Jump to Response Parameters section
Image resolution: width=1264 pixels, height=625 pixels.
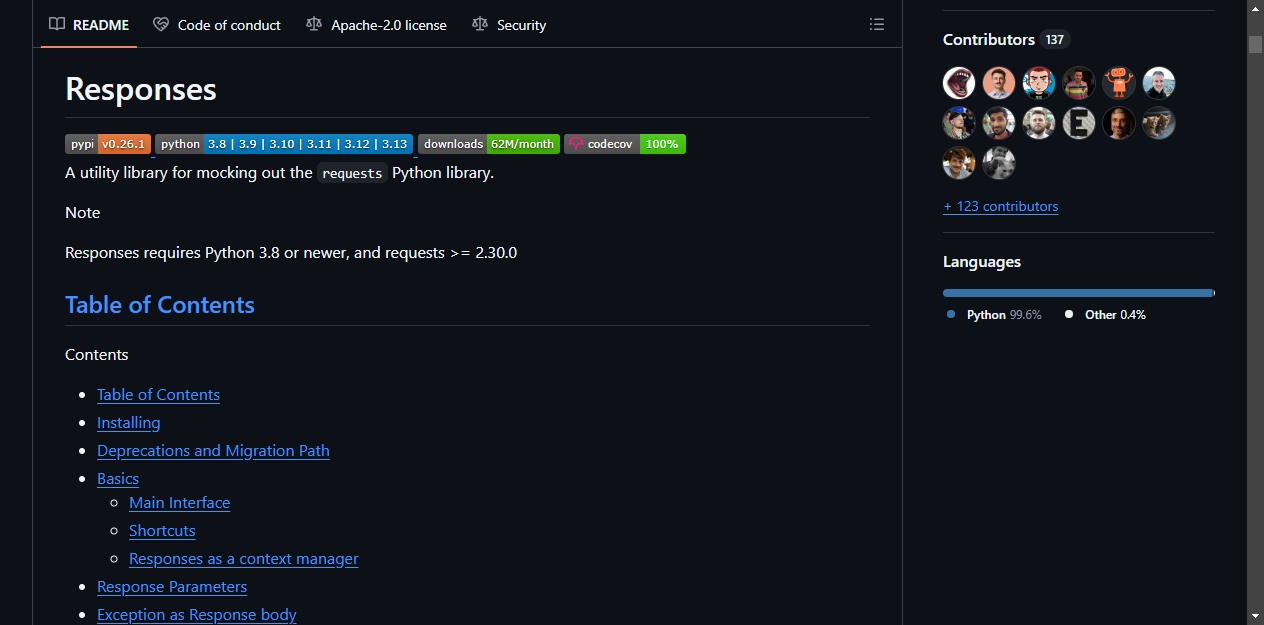tap(172, 587)
